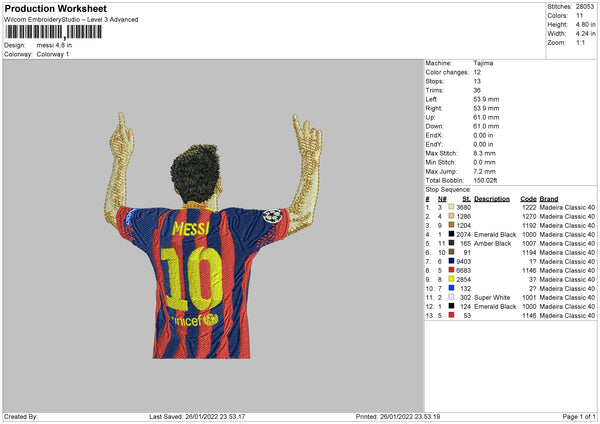This screenshot has height=424, width=600.
Task: Select stitch count 6683 in row 8
Action: (463, 271)
